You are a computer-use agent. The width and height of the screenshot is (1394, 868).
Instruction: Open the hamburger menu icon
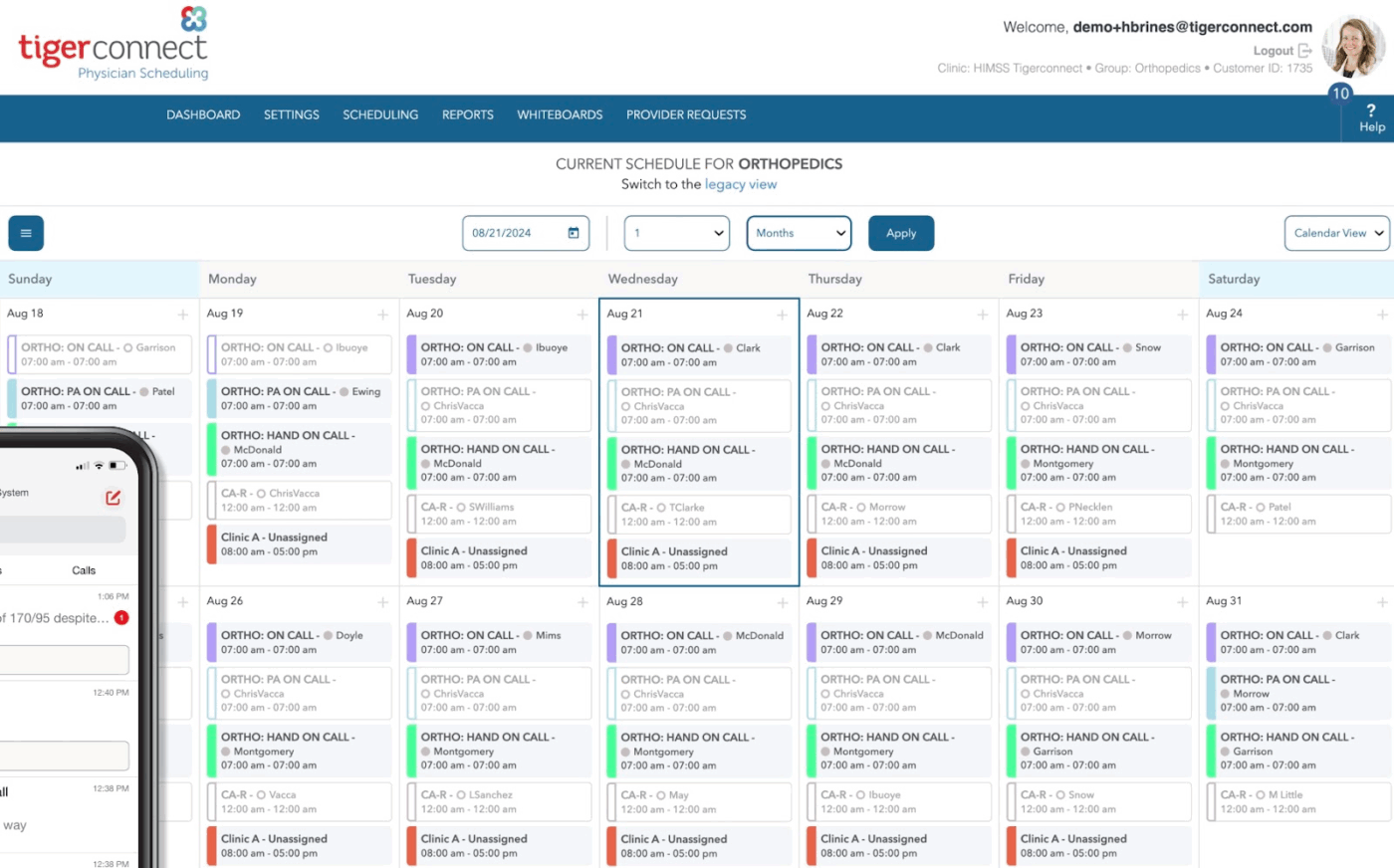tap(25, 232)
